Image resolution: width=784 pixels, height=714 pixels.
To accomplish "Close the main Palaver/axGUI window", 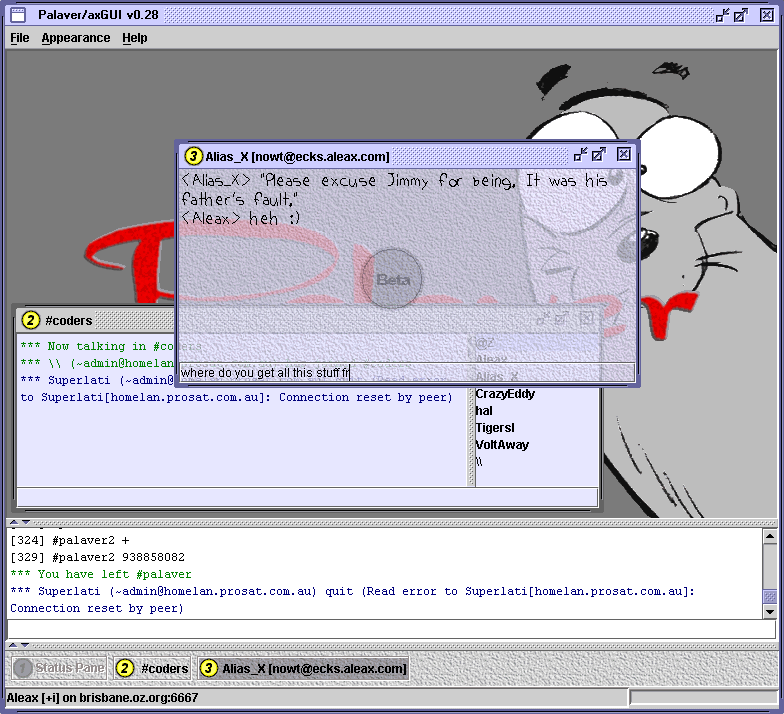I will [x=766, y=15].
